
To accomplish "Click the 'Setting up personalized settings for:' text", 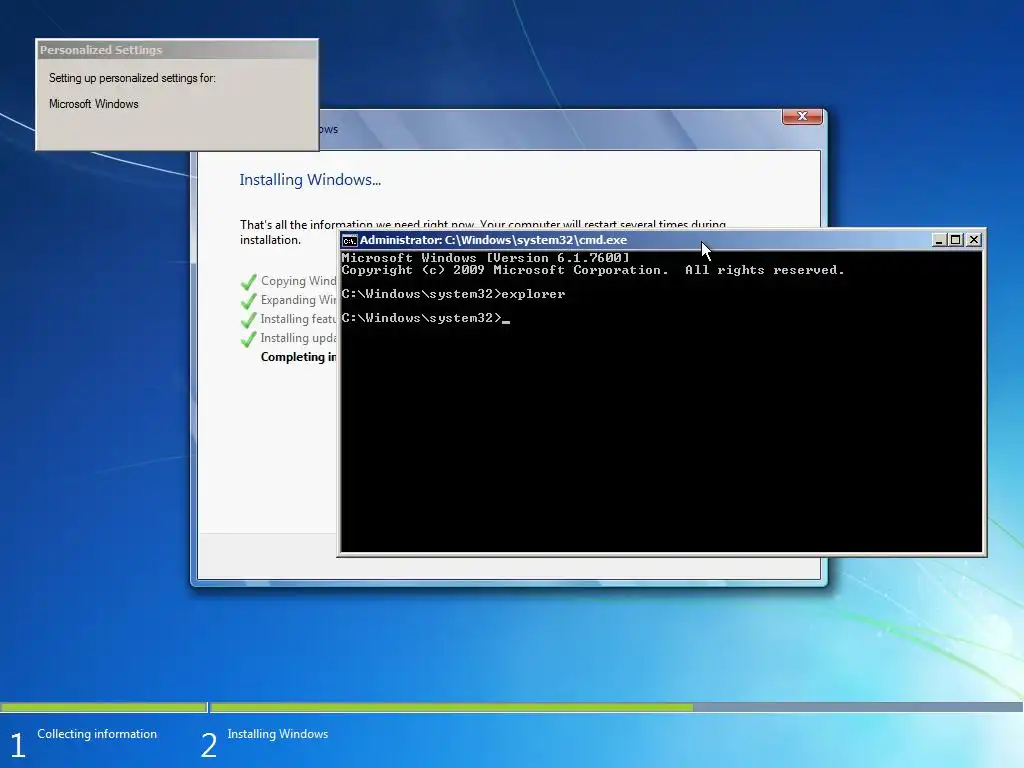I will [x=132, y=78].
